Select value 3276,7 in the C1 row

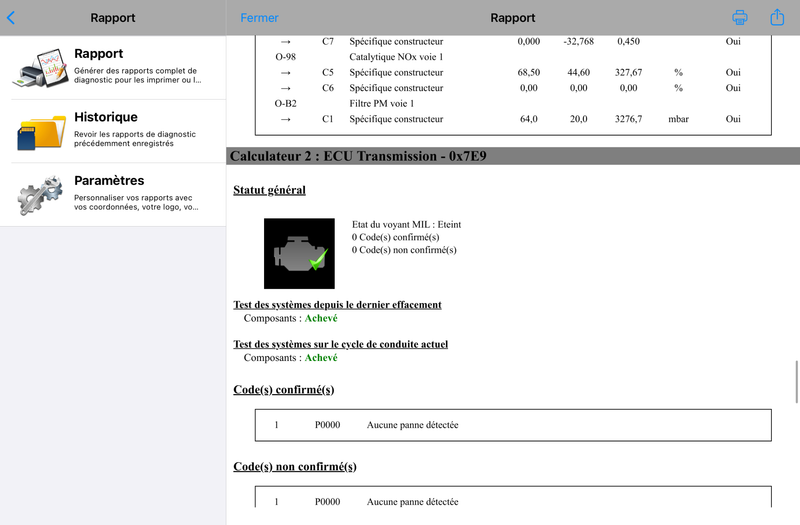click(x=628, y=119)
